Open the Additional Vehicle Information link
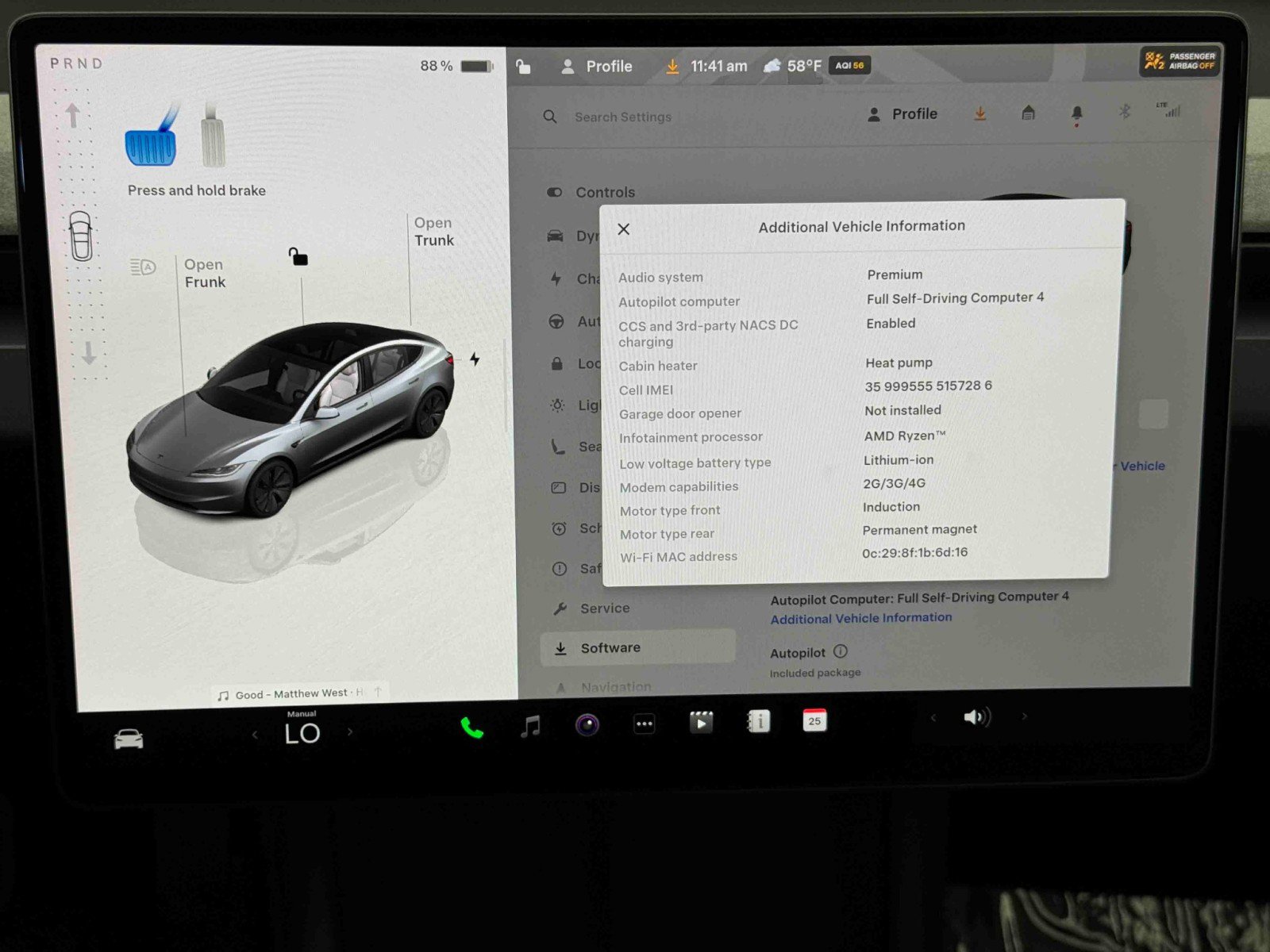The width and height of the screenshot is (1270, 952). (x=860, y=618)
